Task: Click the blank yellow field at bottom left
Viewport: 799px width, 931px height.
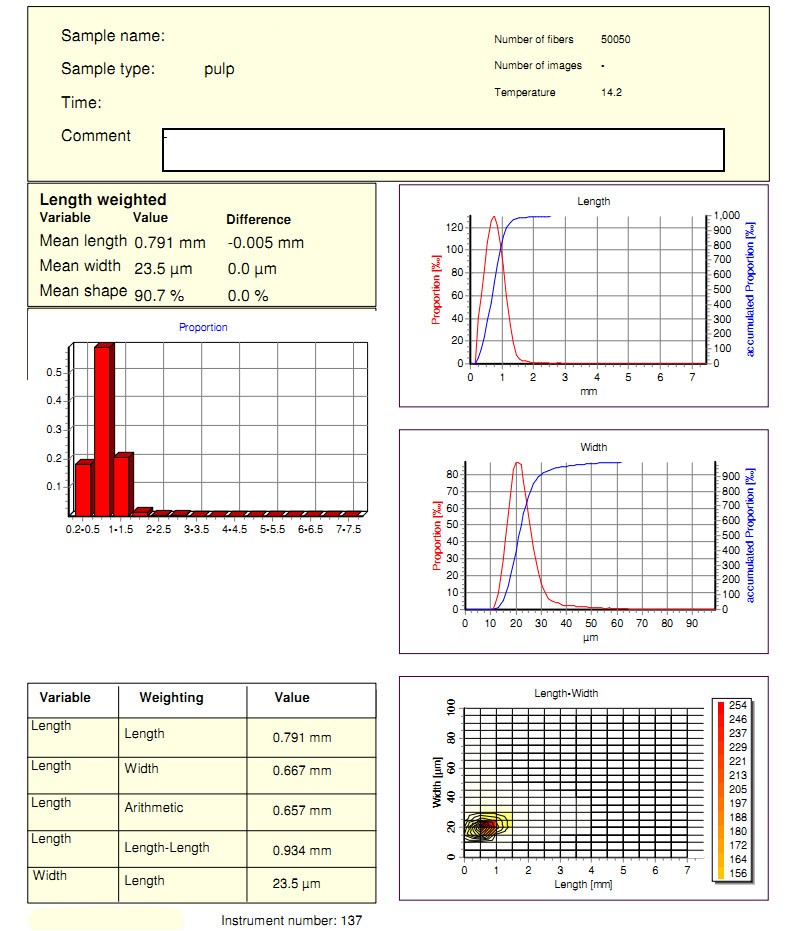Action: [105, 920]
